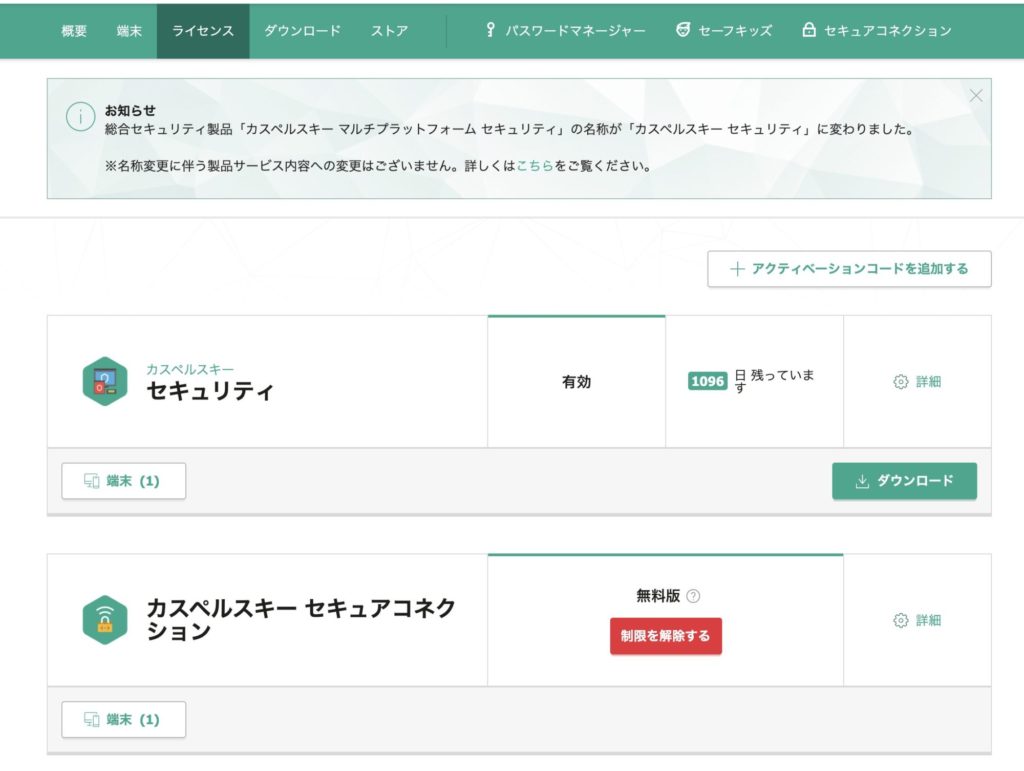This screenshot has width=1024, height=771.
Task: Open the ダウンロード tab in the navigation
Action: tap(302, 31)
